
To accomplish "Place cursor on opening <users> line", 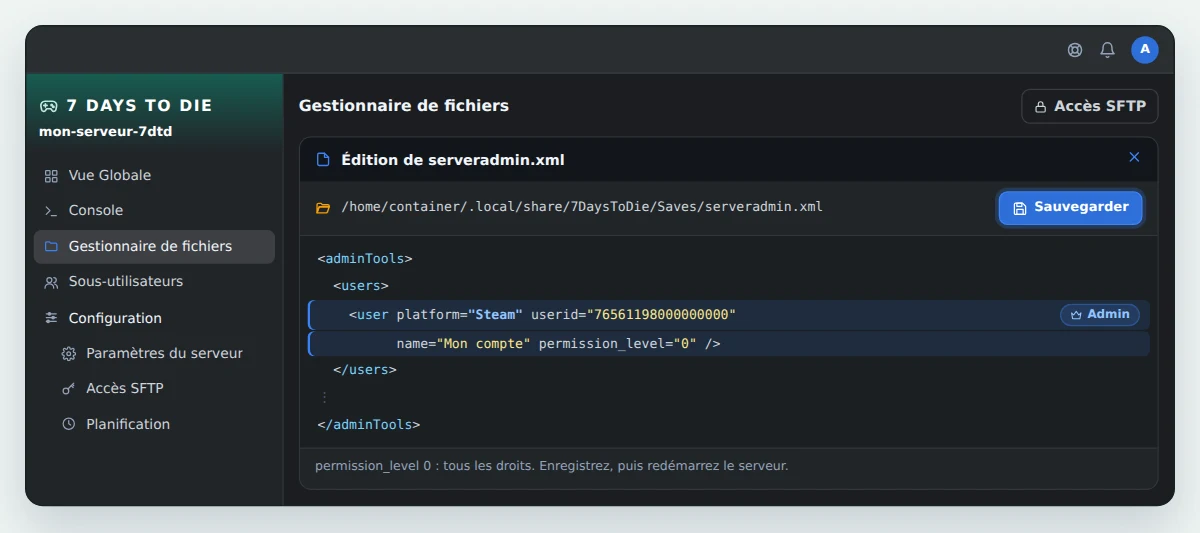I will 361,287.
